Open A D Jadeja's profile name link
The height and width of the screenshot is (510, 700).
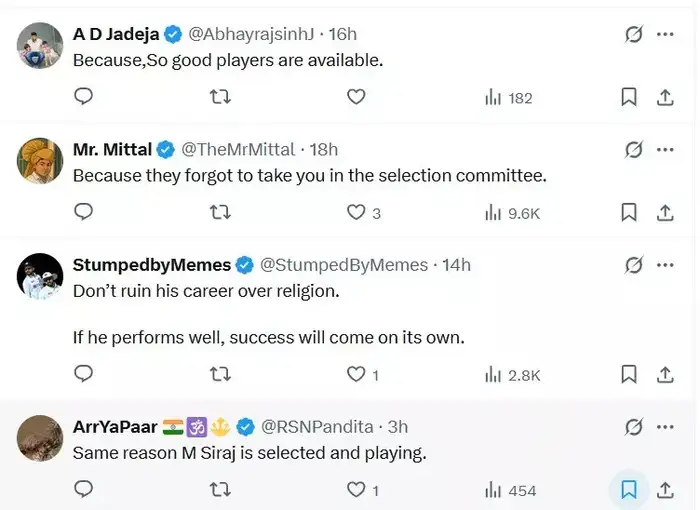(x=116, y=34)
